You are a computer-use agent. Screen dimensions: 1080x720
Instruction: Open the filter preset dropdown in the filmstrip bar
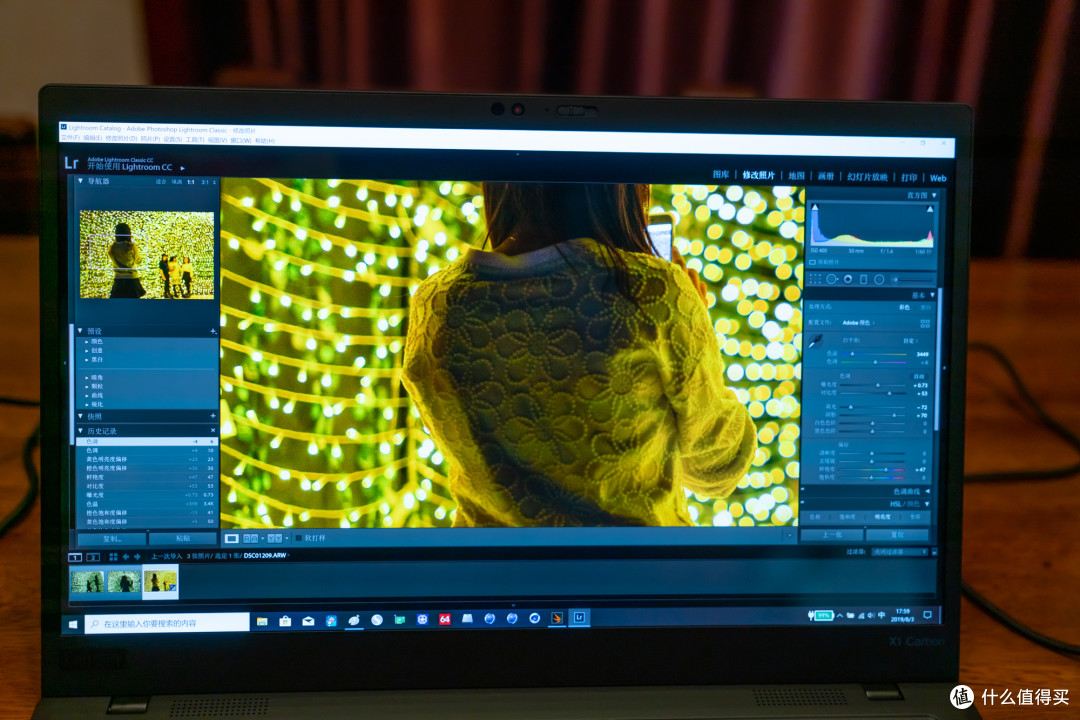(x=900, y=552)
